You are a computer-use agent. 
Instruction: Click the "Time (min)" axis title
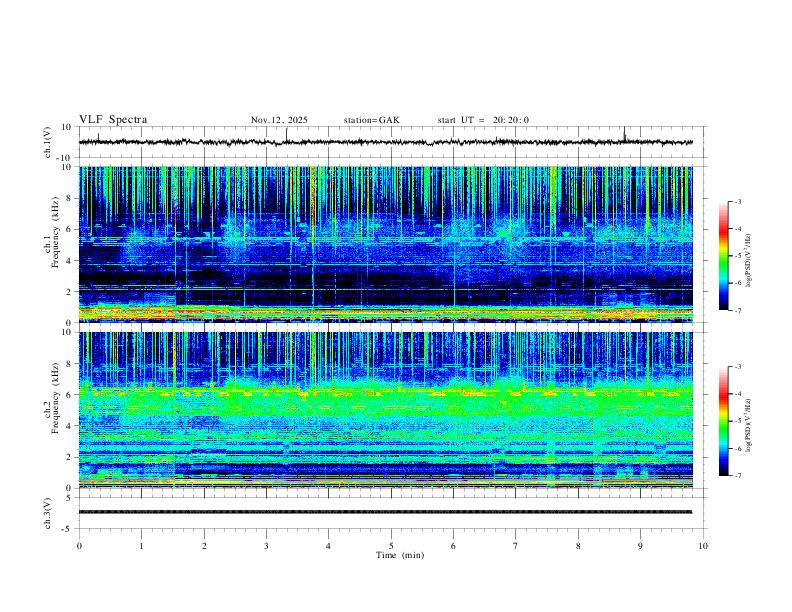400,555
